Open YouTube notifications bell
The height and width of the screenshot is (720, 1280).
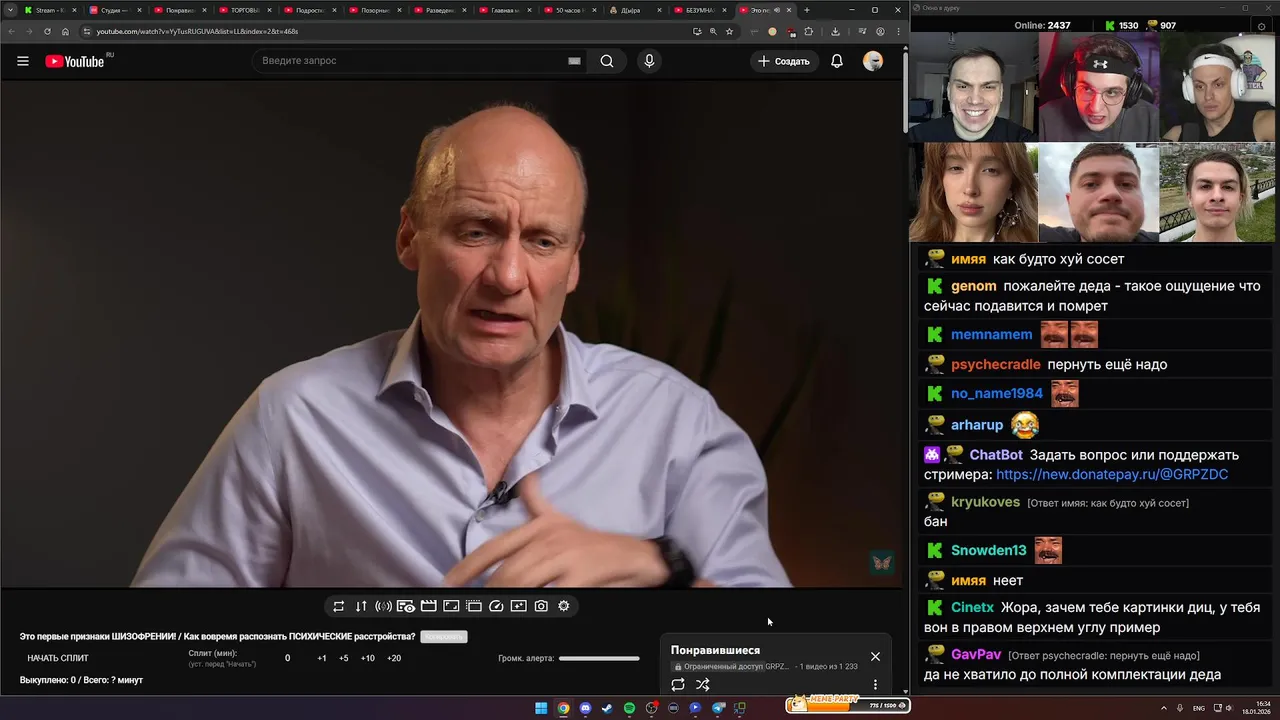click(837, 61)
